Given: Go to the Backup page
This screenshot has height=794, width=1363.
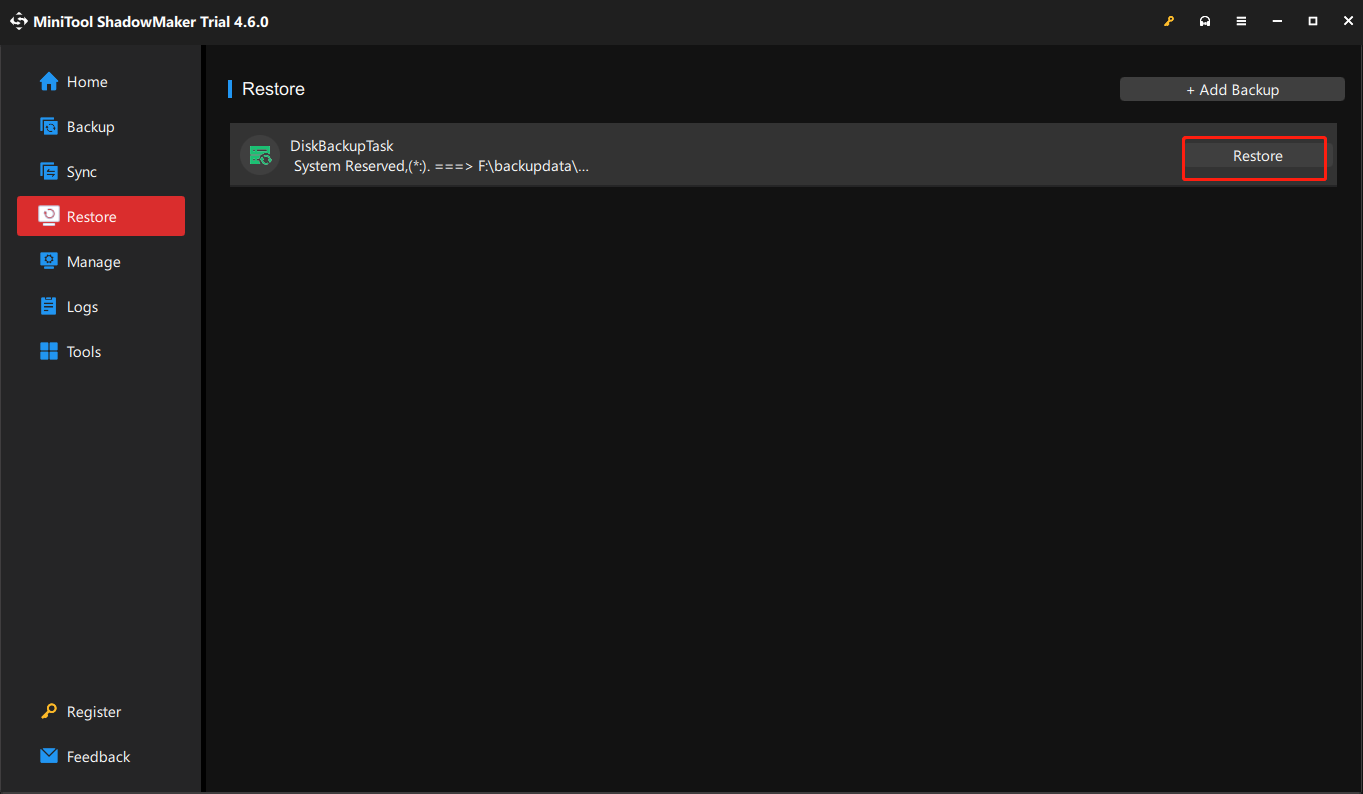Looking at the screenshot, I should click(x=101, y=126).
